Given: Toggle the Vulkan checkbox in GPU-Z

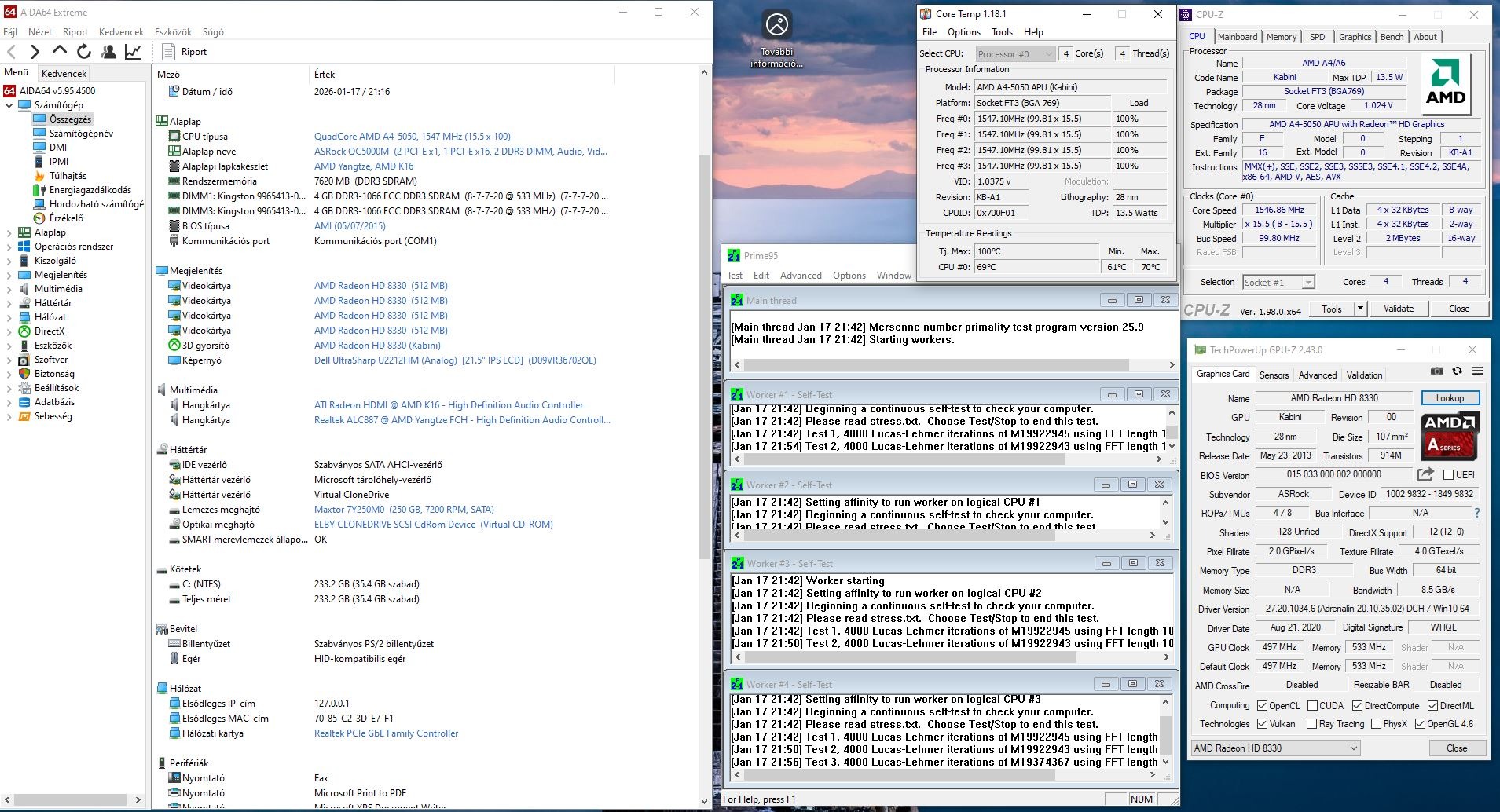Looking at the screenshot, I should [1262, 724].
